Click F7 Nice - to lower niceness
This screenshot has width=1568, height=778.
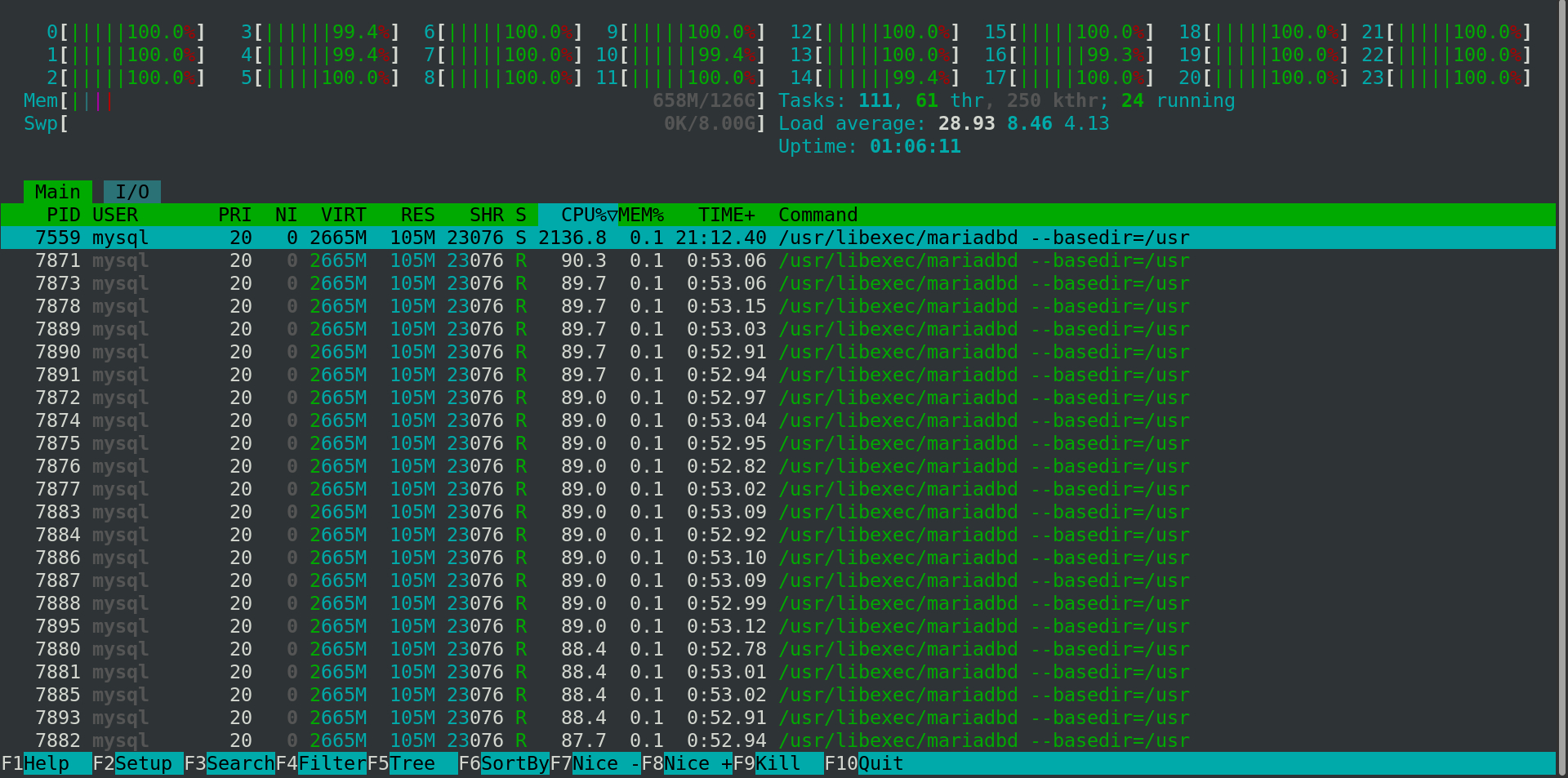click(x=595, y=763)
